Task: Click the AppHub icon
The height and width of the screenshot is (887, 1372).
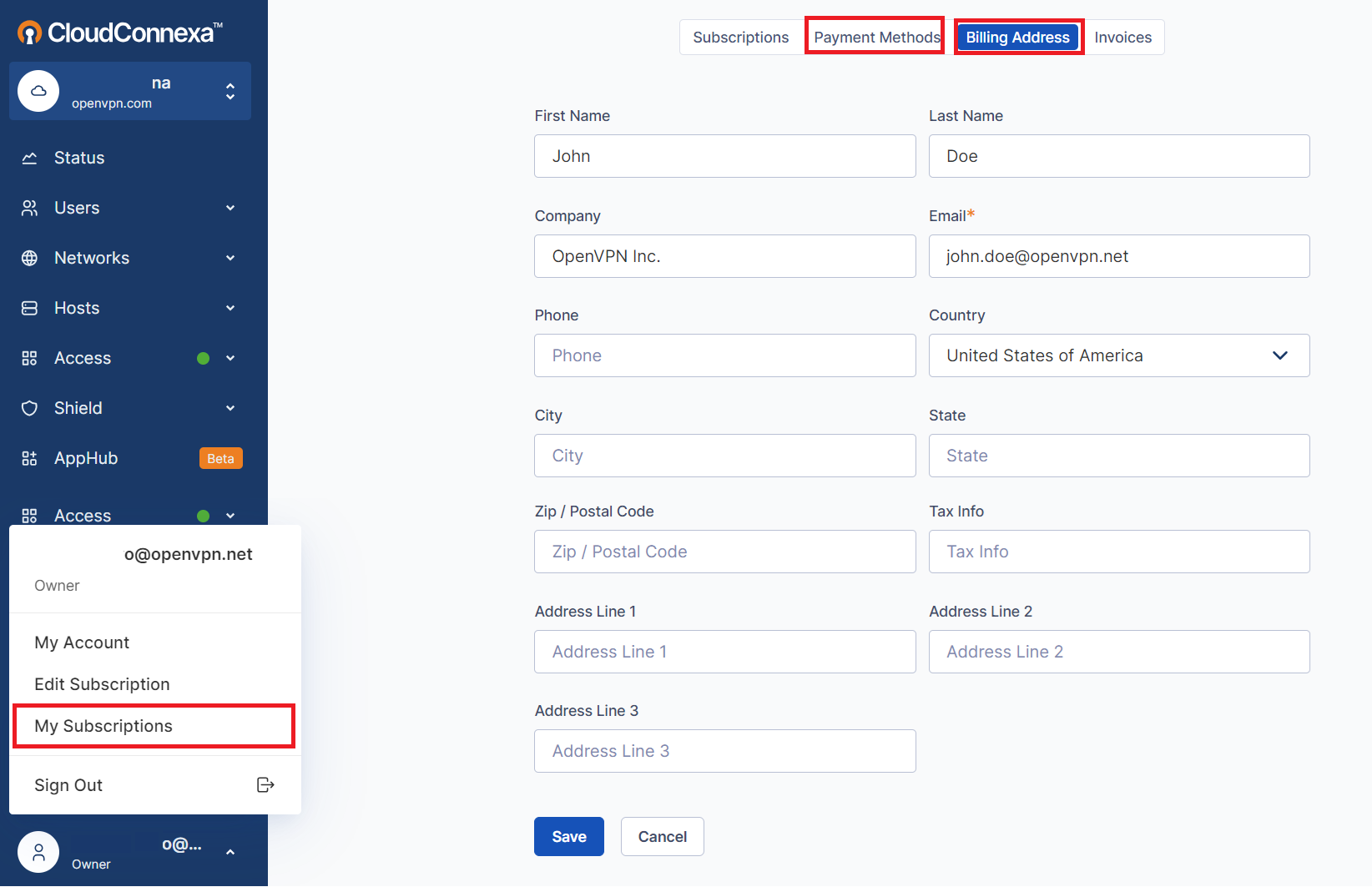Action: point(29,458)
